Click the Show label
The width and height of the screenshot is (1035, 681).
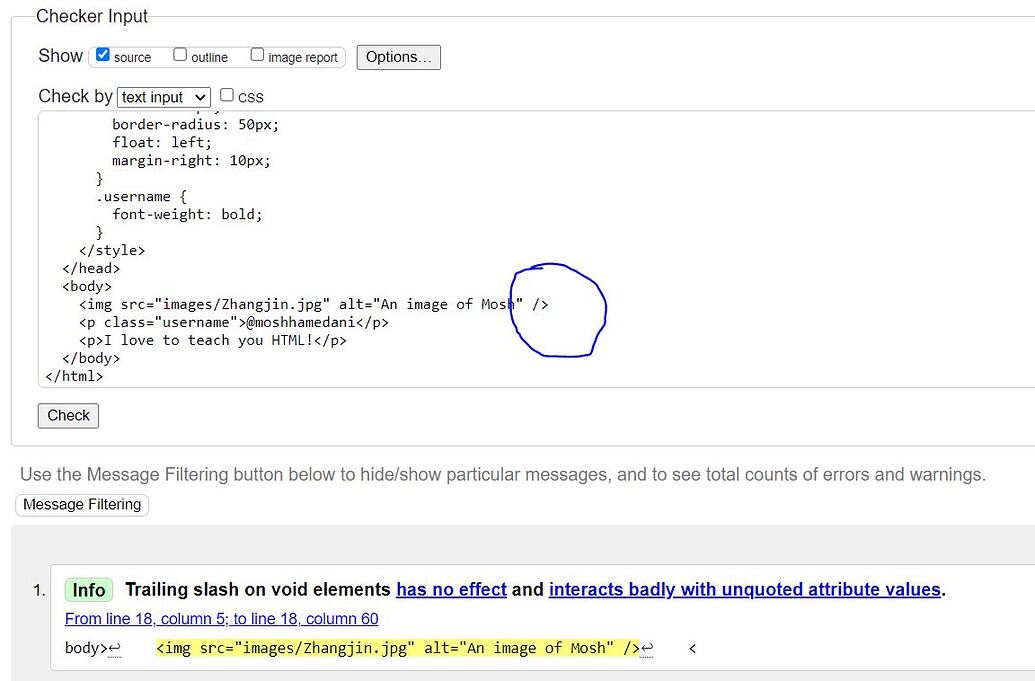[60, 56]
